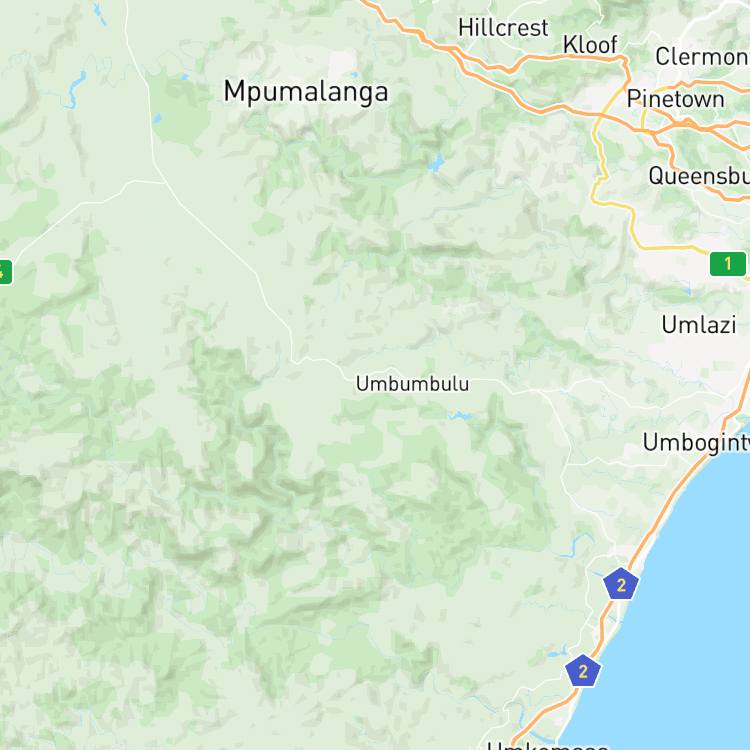
Task: Click the Clermont label
Action: point(703,57)
